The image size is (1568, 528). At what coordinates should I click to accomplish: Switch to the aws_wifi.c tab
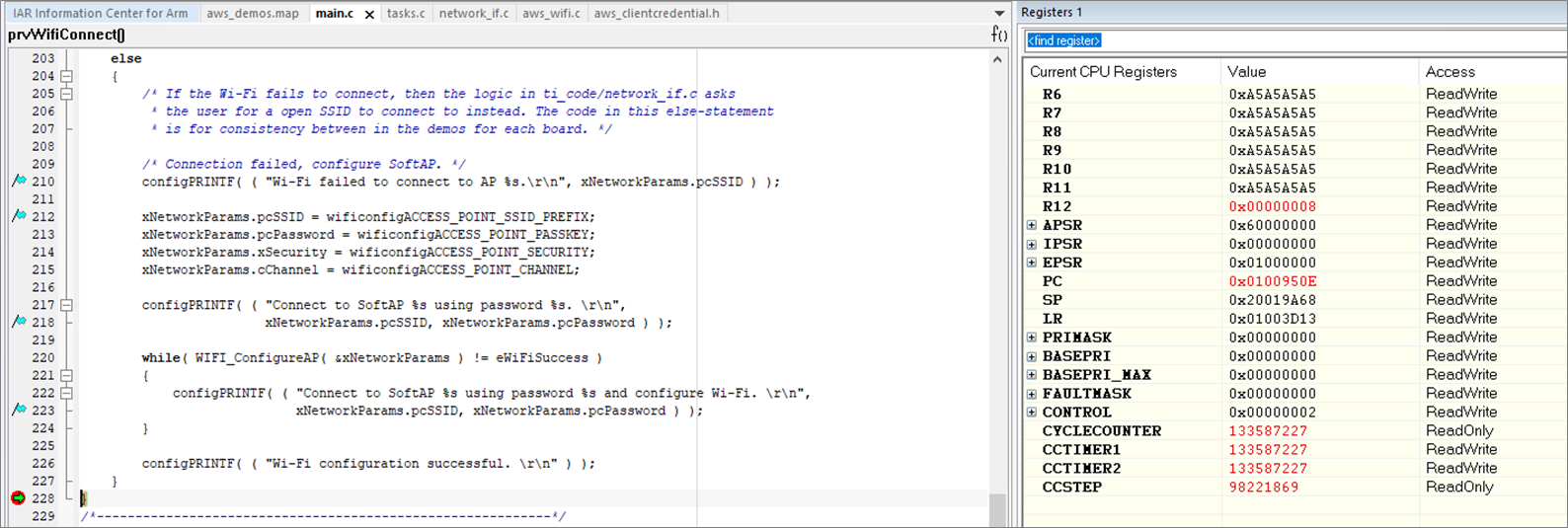551,13
